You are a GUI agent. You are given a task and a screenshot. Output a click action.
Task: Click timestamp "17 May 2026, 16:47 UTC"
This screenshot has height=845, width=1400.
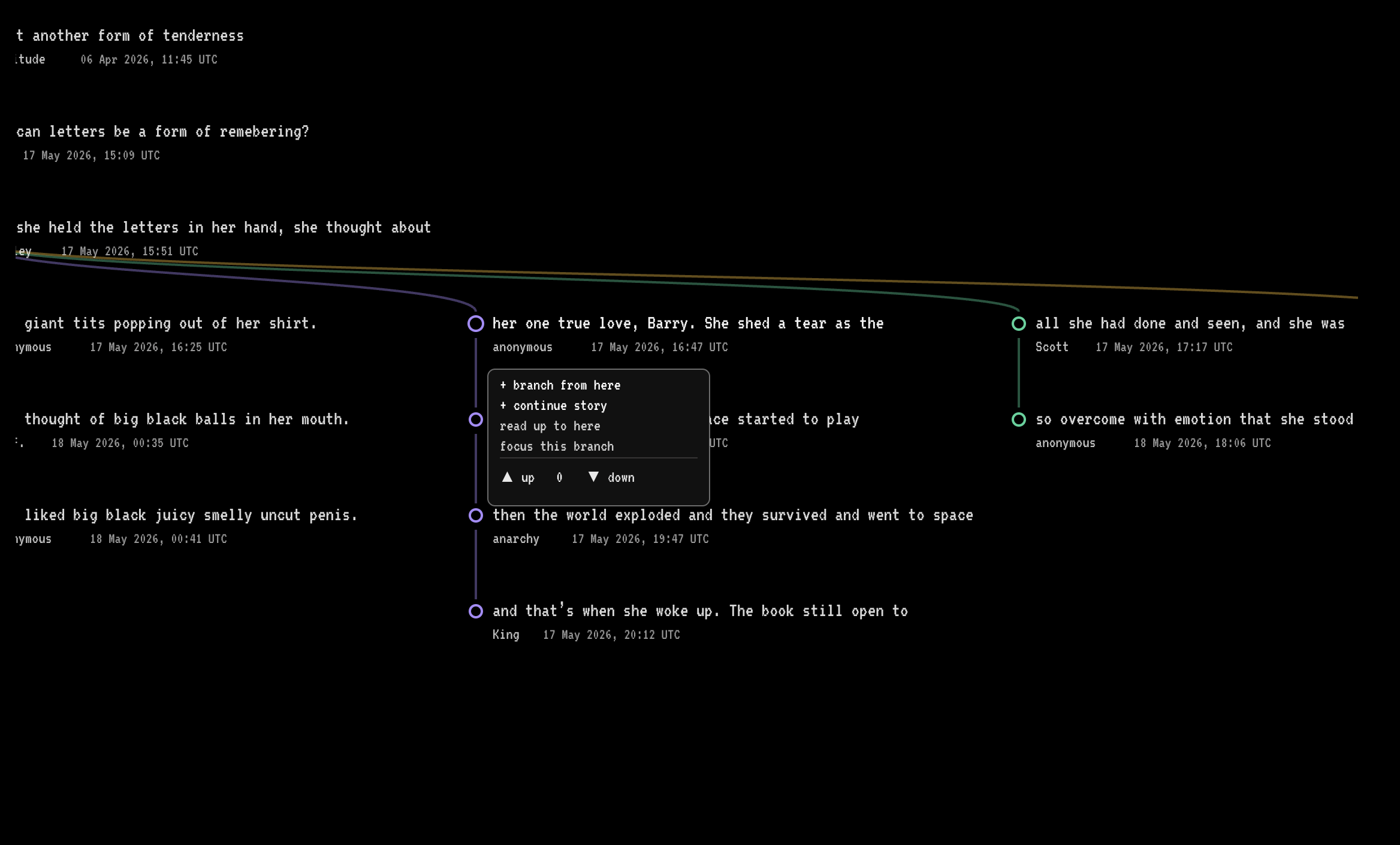point(659,347)
